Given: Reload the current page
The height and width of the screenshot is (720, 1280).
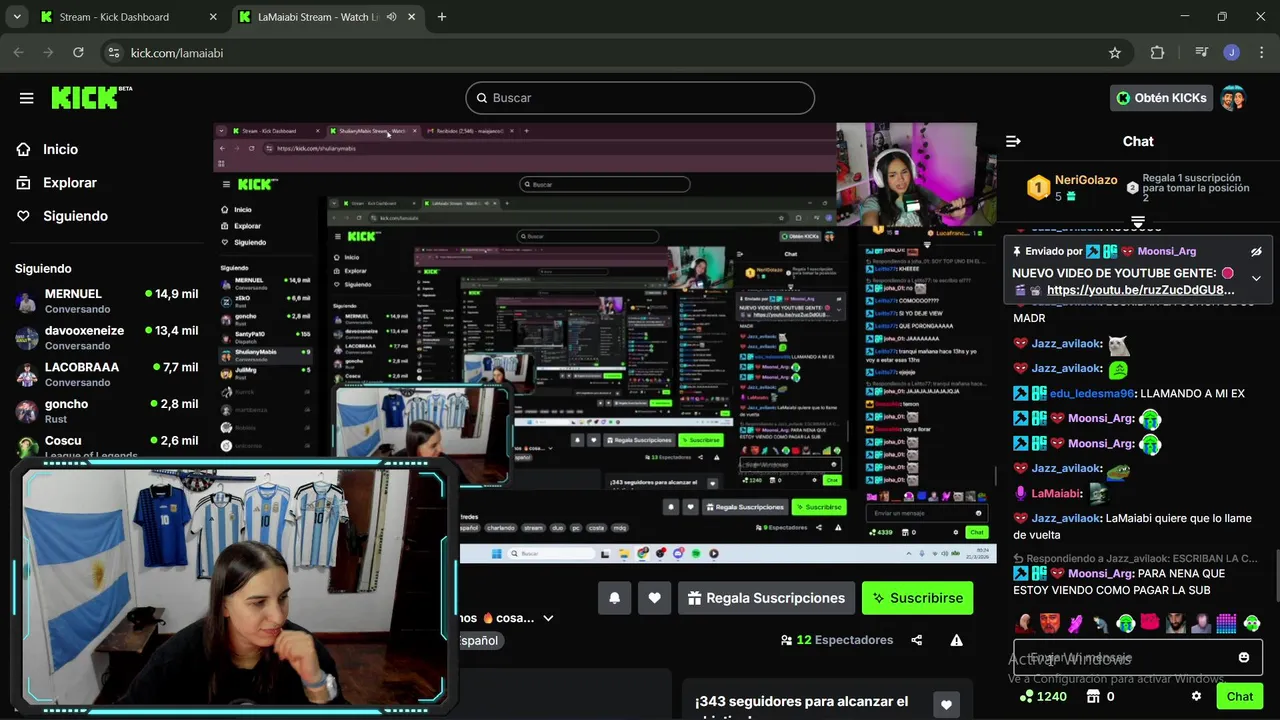Looking at the screenshot, I should [x=78, y=53].
